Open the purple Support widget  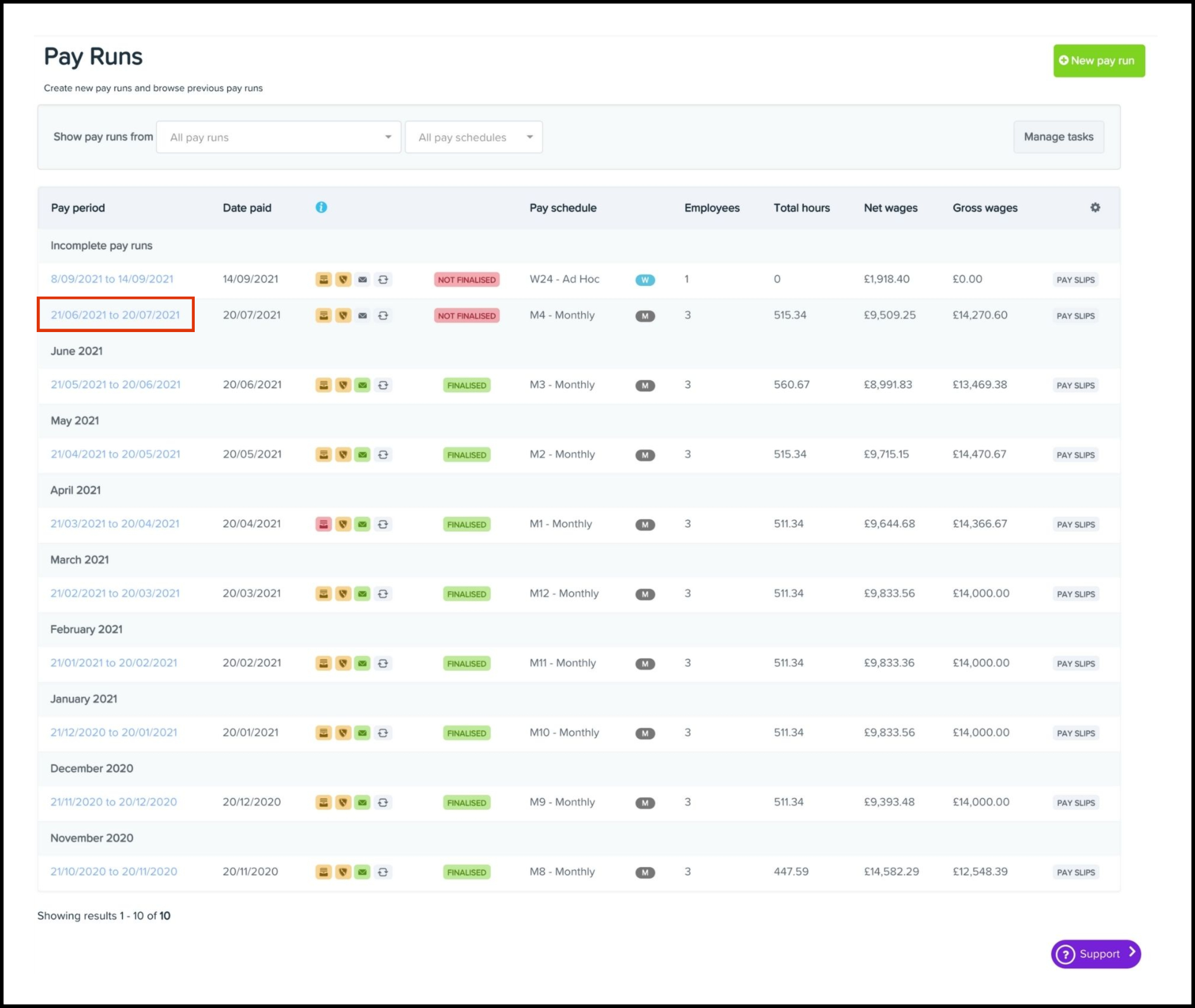click(1096, 954)
